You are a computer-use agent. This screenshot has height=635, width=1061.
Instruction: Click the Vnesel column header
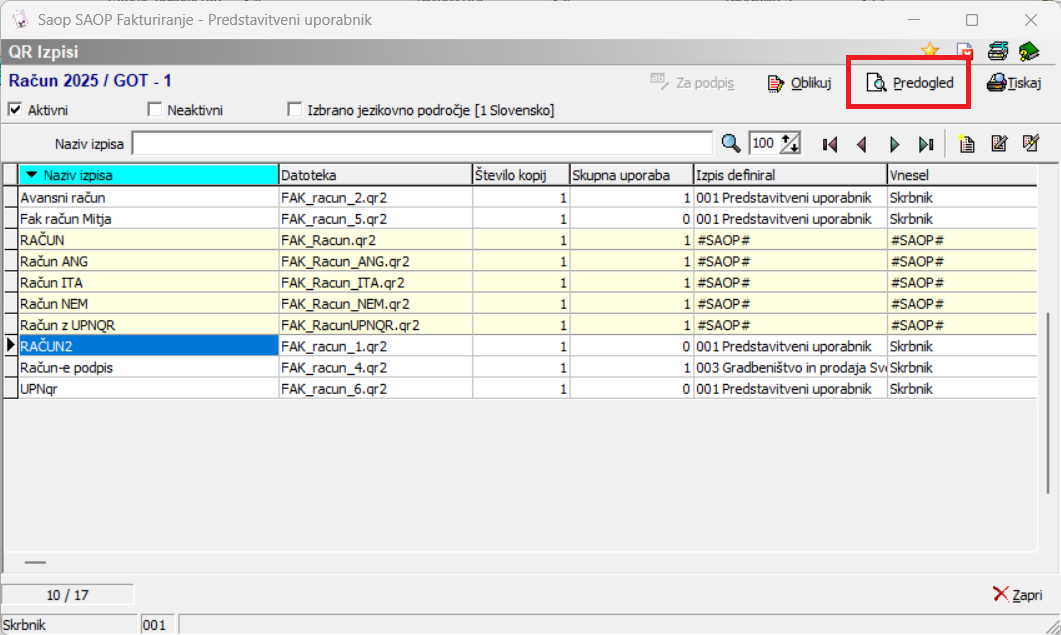coord(962,175)
